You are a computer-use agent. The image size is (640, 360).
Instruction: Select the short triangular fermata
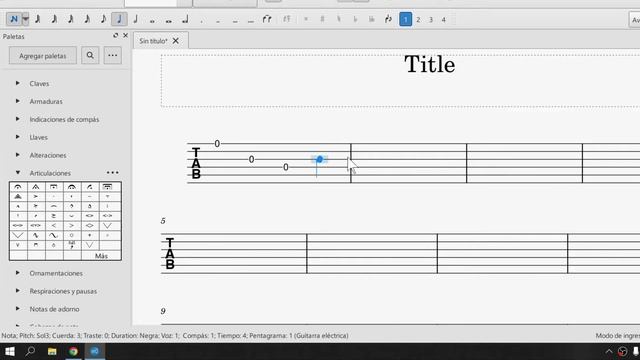click(36, 187)
